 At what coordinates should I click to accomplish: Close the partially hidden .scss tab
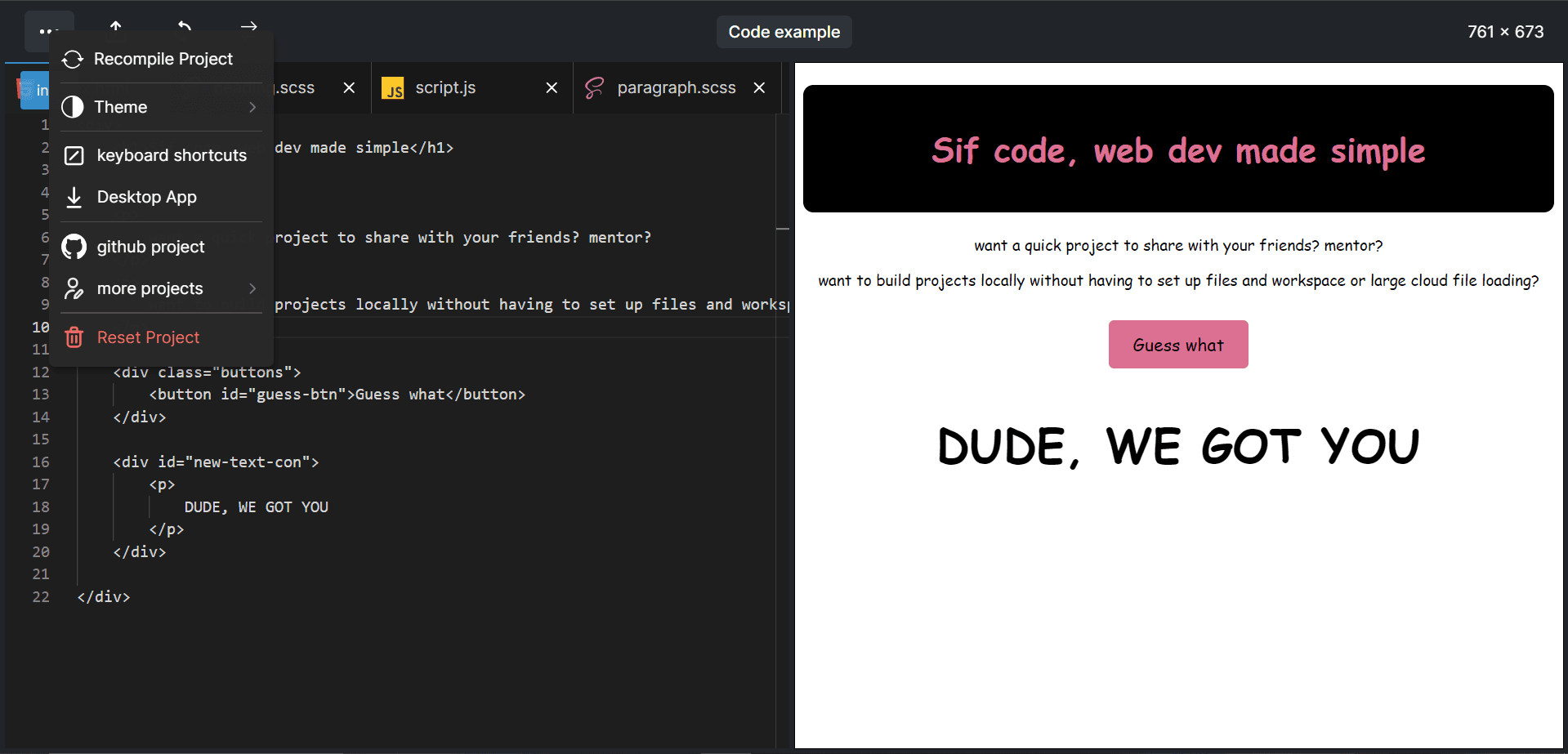coord(349,87)
